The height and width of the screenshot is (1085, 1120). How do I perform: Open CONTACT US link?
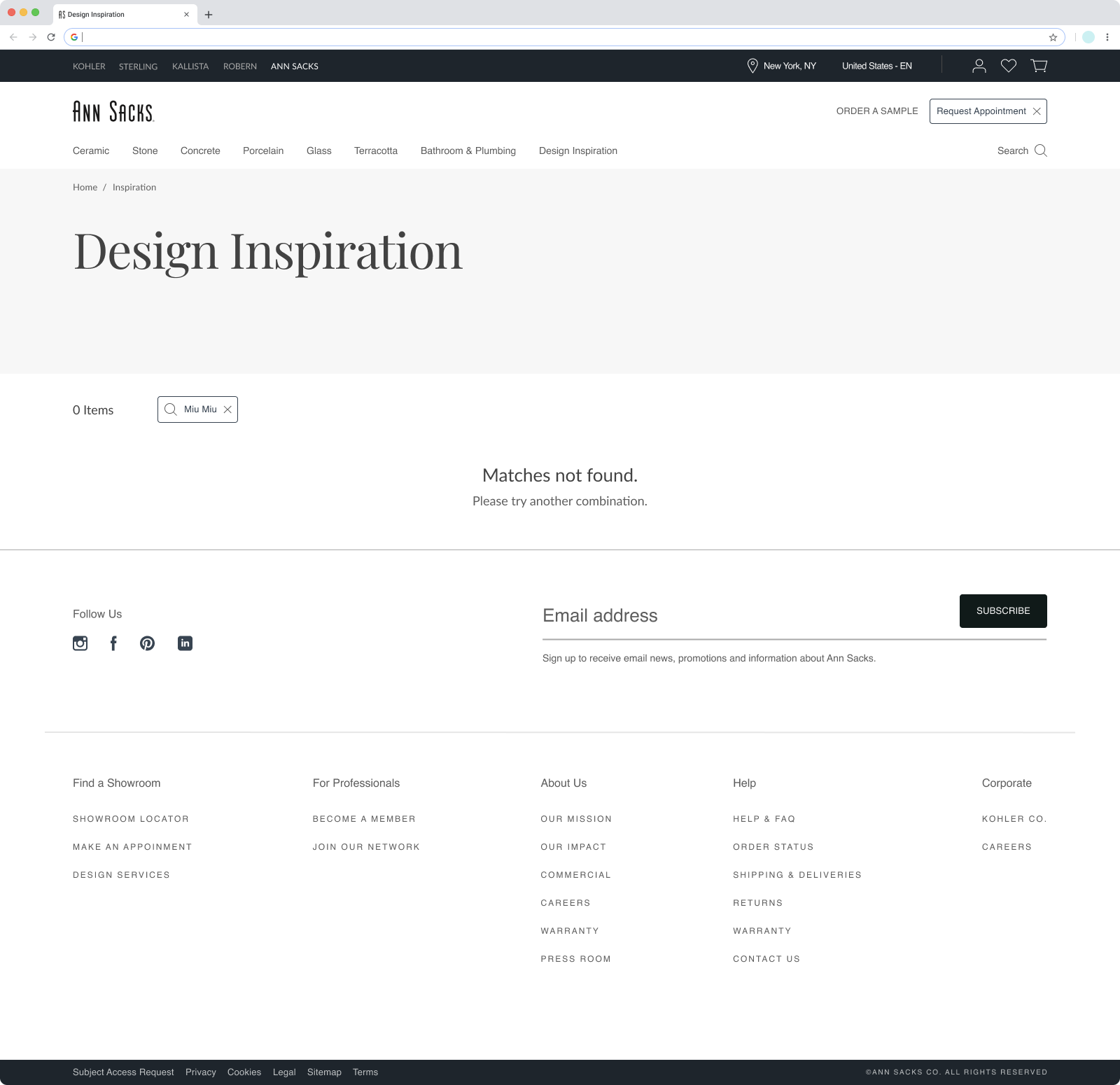coord(766,959)
